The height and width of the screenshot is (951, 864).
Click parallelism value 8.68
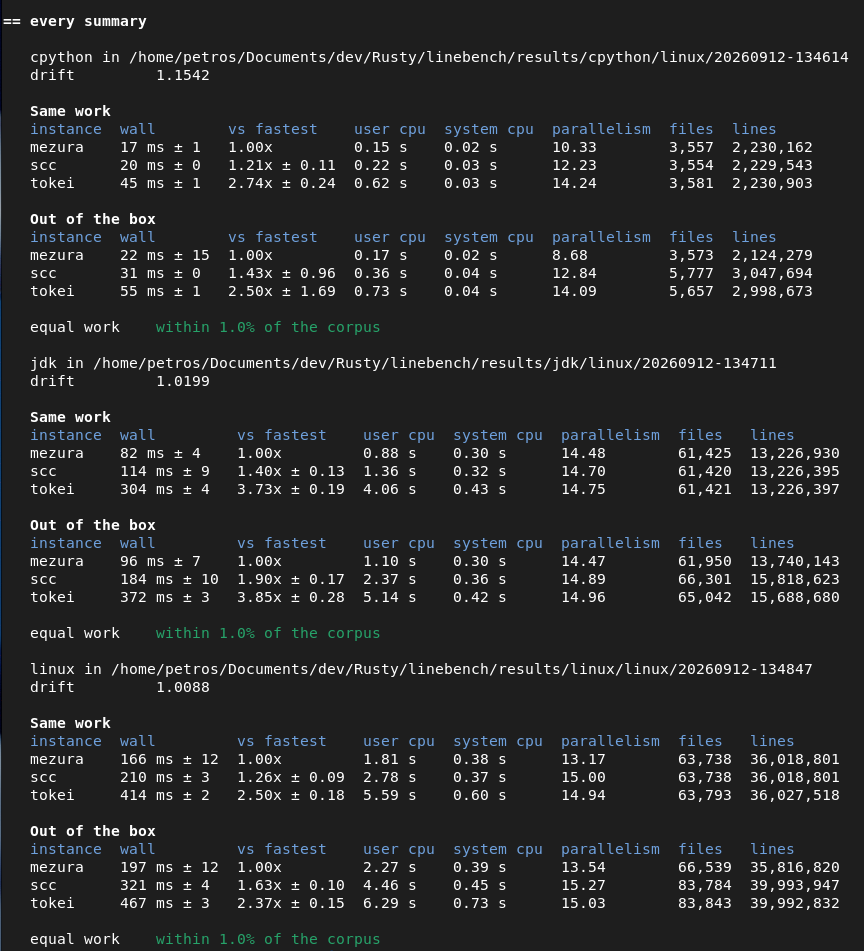pos(570,255)
